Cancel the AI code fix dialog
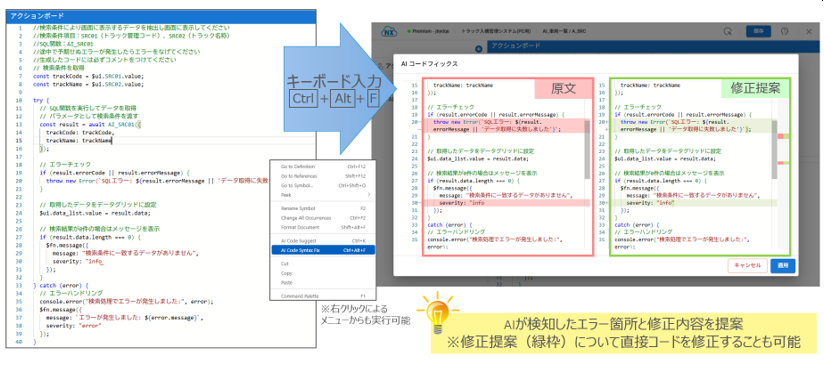Screen dimensions: 824x365 tap(747, 266)
